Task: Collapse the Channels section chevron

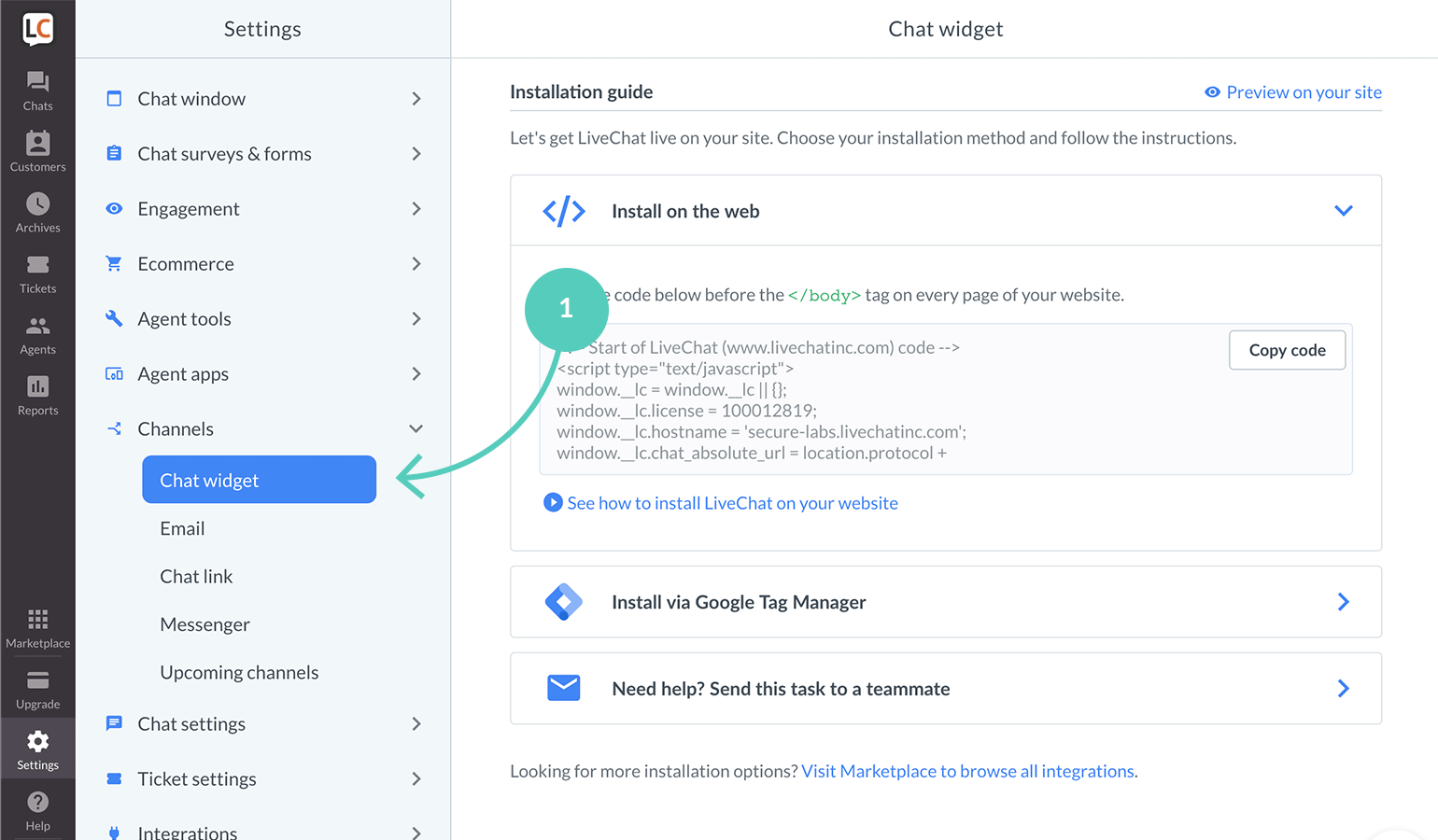Action: click(x=416, y=428)
